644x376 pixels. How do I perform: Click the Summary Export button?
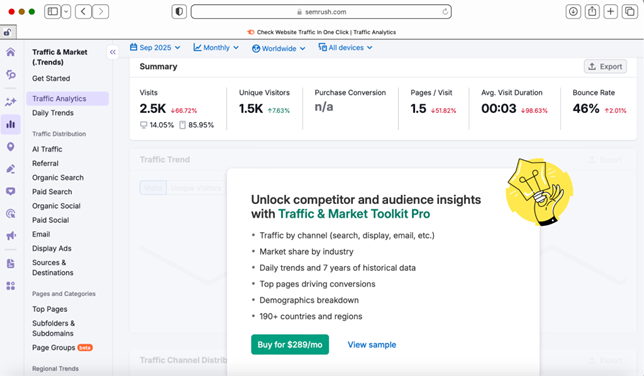tap(605, 67)
